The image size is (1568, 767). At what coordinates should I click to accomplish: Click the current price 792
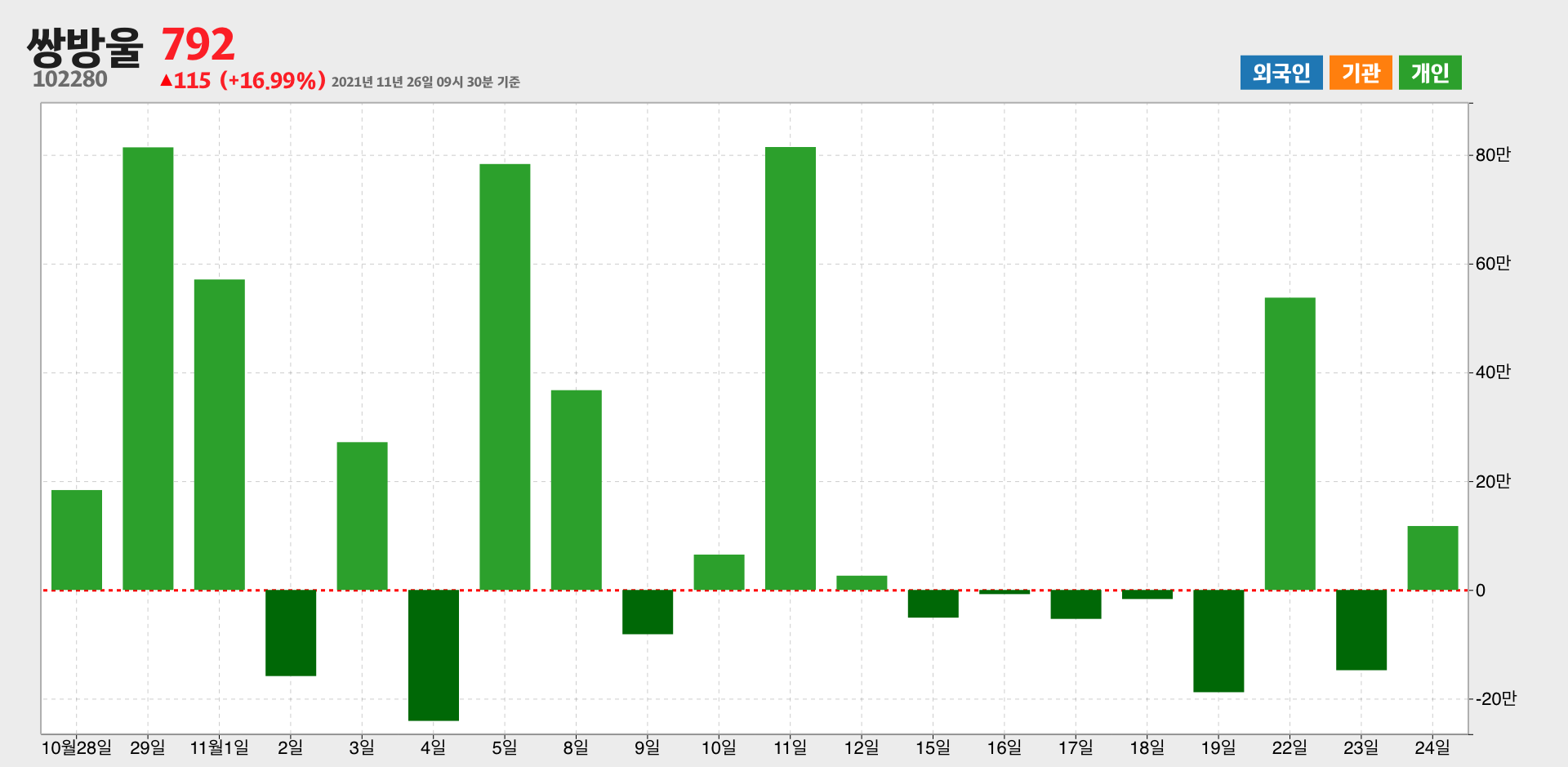tap(198, 45)
